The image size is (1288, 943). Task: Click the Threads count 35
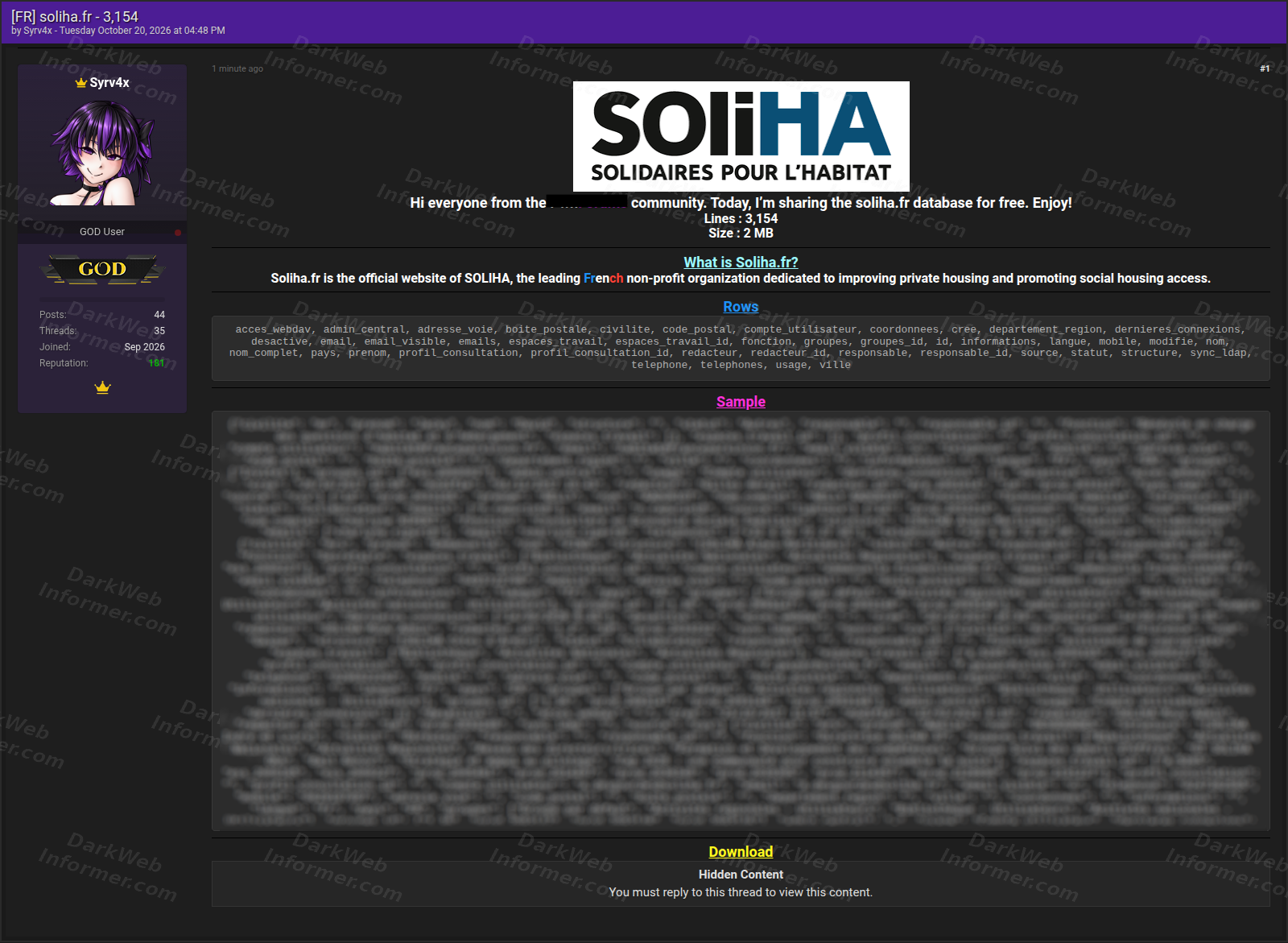pos(159,331)
